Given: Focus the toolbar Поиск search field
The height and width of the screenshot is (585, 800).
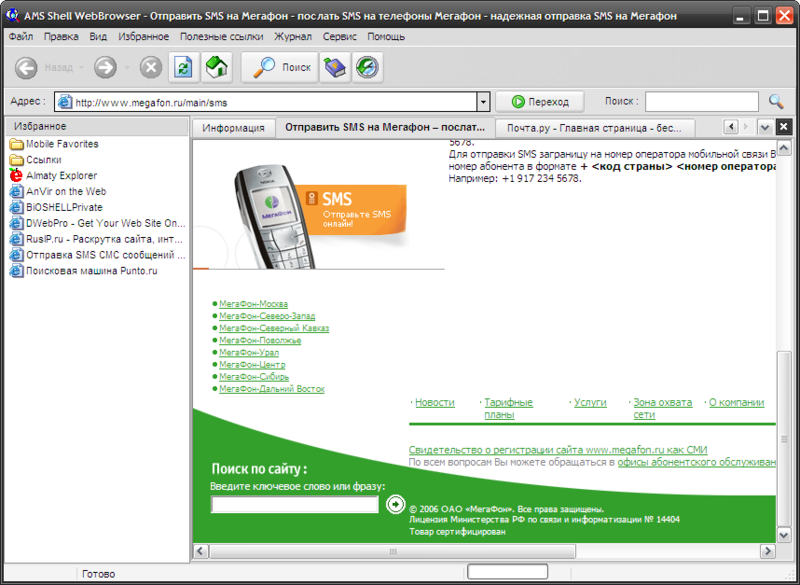Looking at the screenshot, I should (702, 101).
